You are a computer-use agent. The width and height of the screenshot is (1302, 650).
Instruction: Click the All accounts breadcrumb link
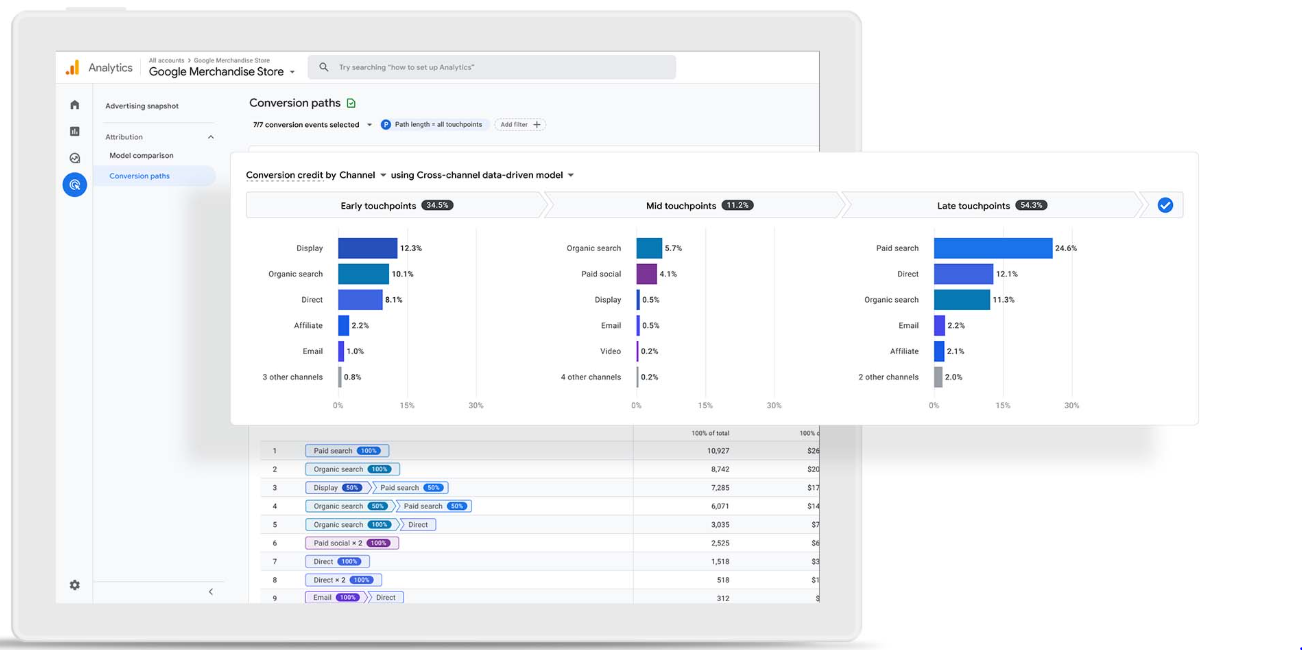point(166,60)
